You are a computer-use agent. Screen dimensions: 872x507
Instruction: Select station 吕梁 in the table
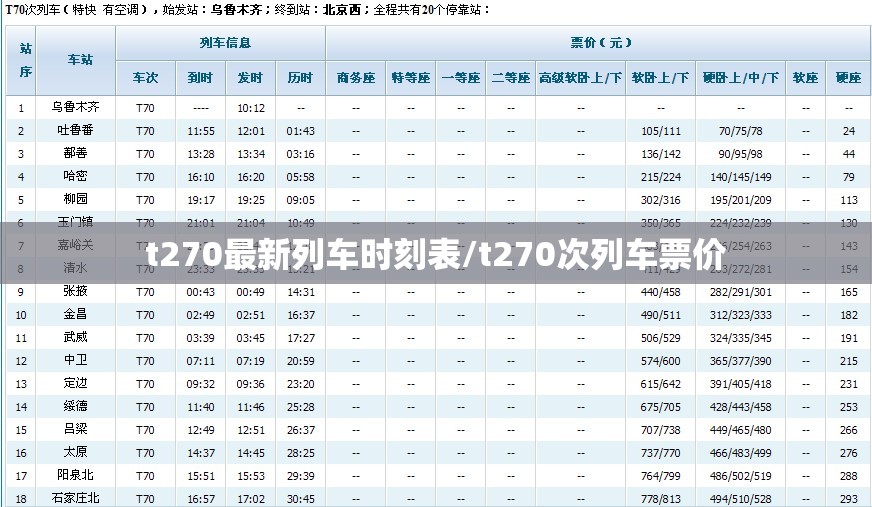click(76, 429)
